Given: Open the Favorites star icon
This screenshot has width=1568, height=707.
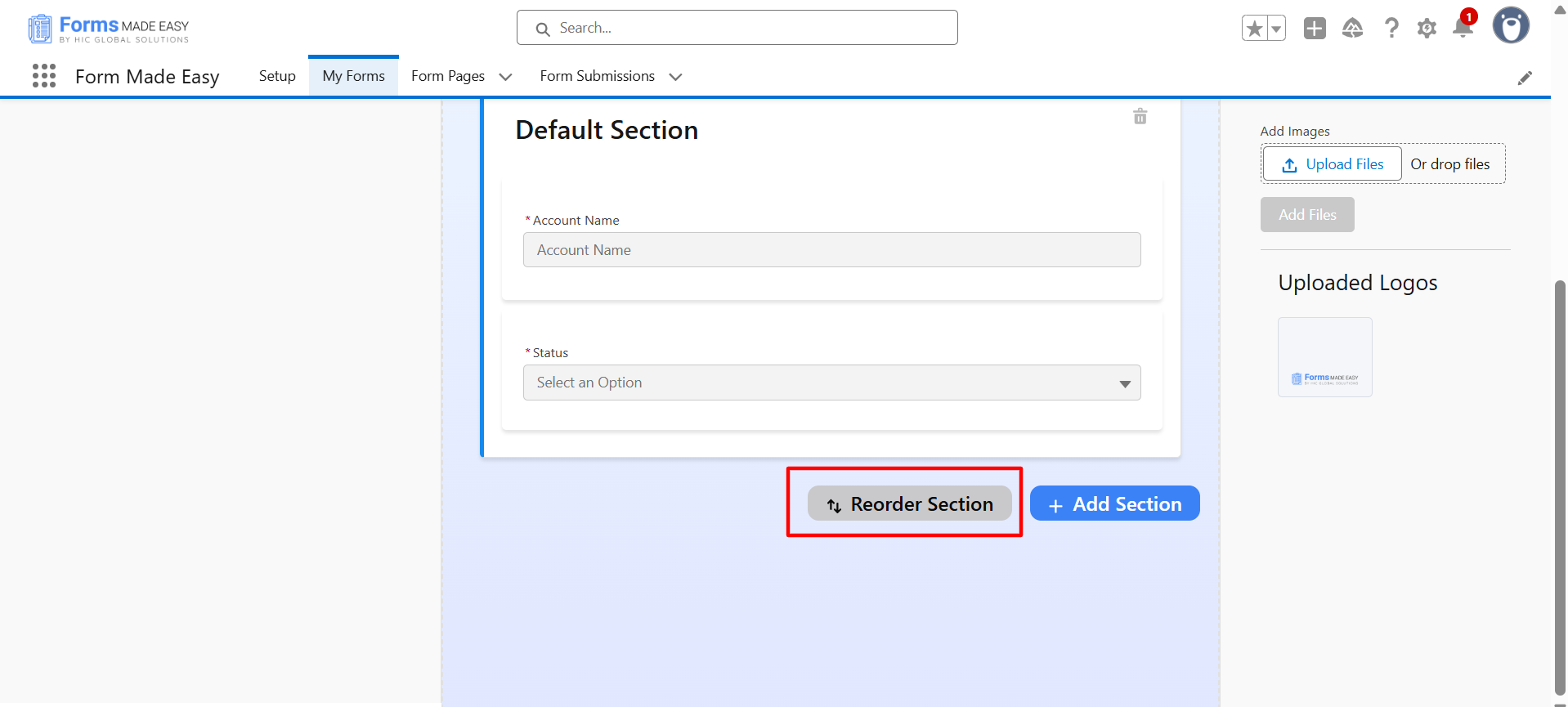Looking at the screenshot, I should pyautogui.click(x=1254, y=29).
